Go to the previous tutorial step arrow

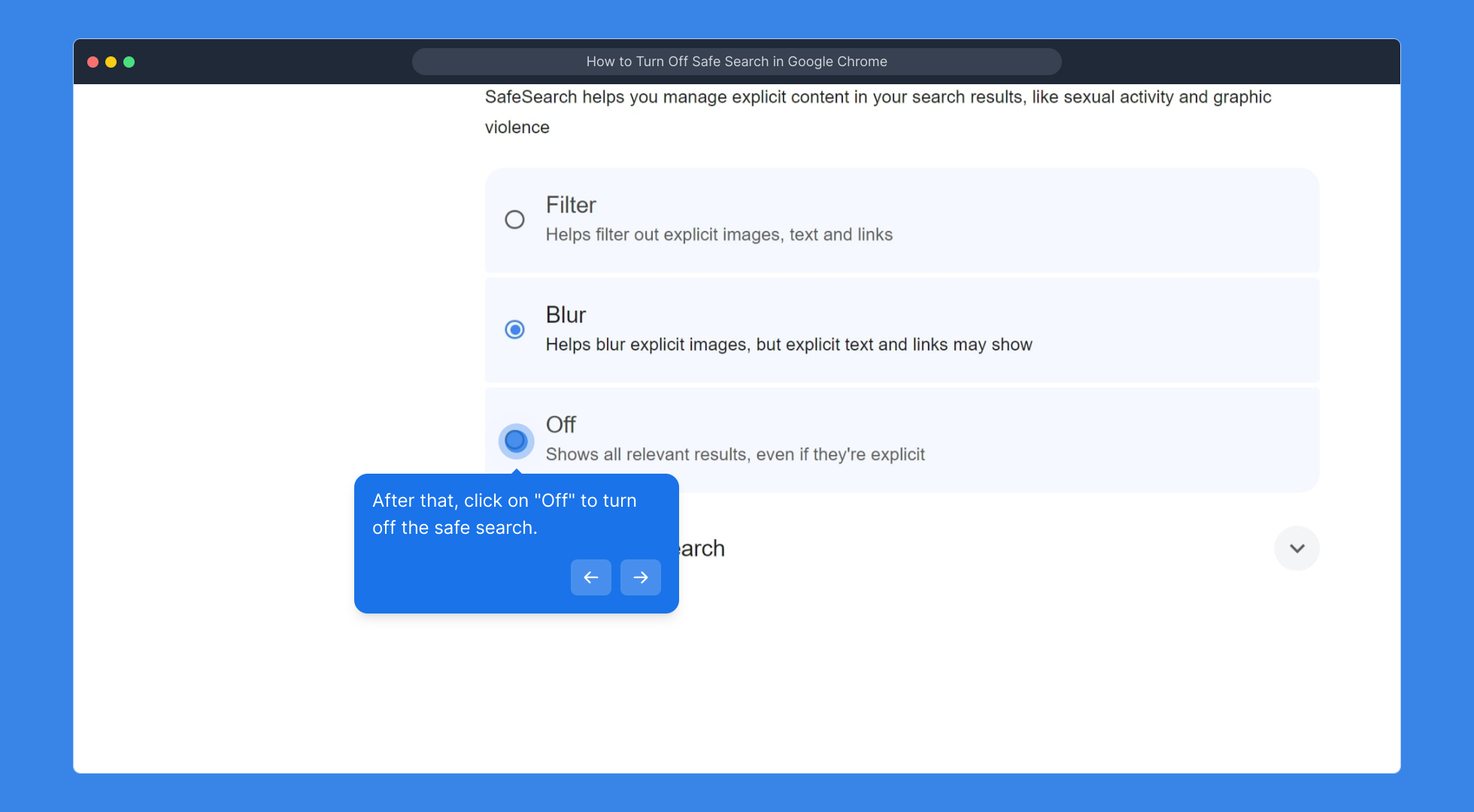(590, 577)
